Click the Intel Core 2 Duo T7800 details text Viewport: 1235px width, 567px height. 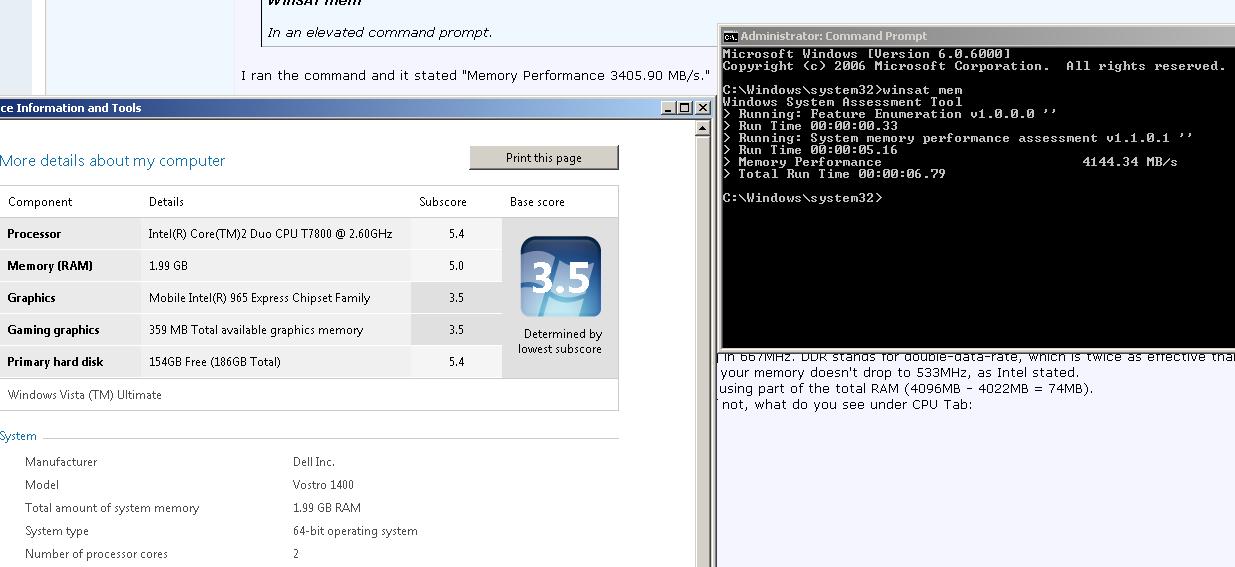point(270,234)
